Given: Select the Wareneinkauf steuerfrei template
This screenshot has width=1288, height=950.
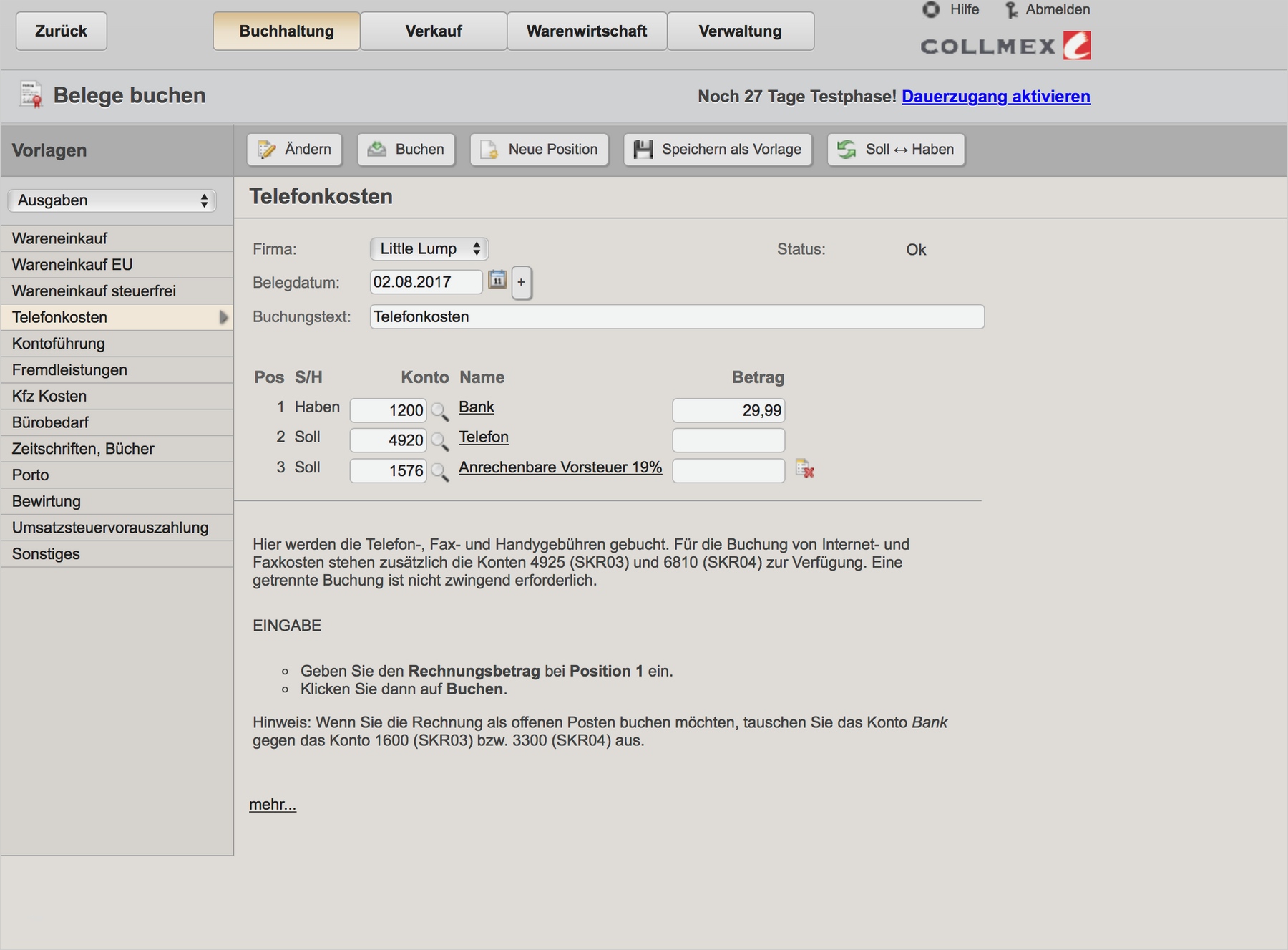Looking at the screenshot, I should (x=117, y=291).
